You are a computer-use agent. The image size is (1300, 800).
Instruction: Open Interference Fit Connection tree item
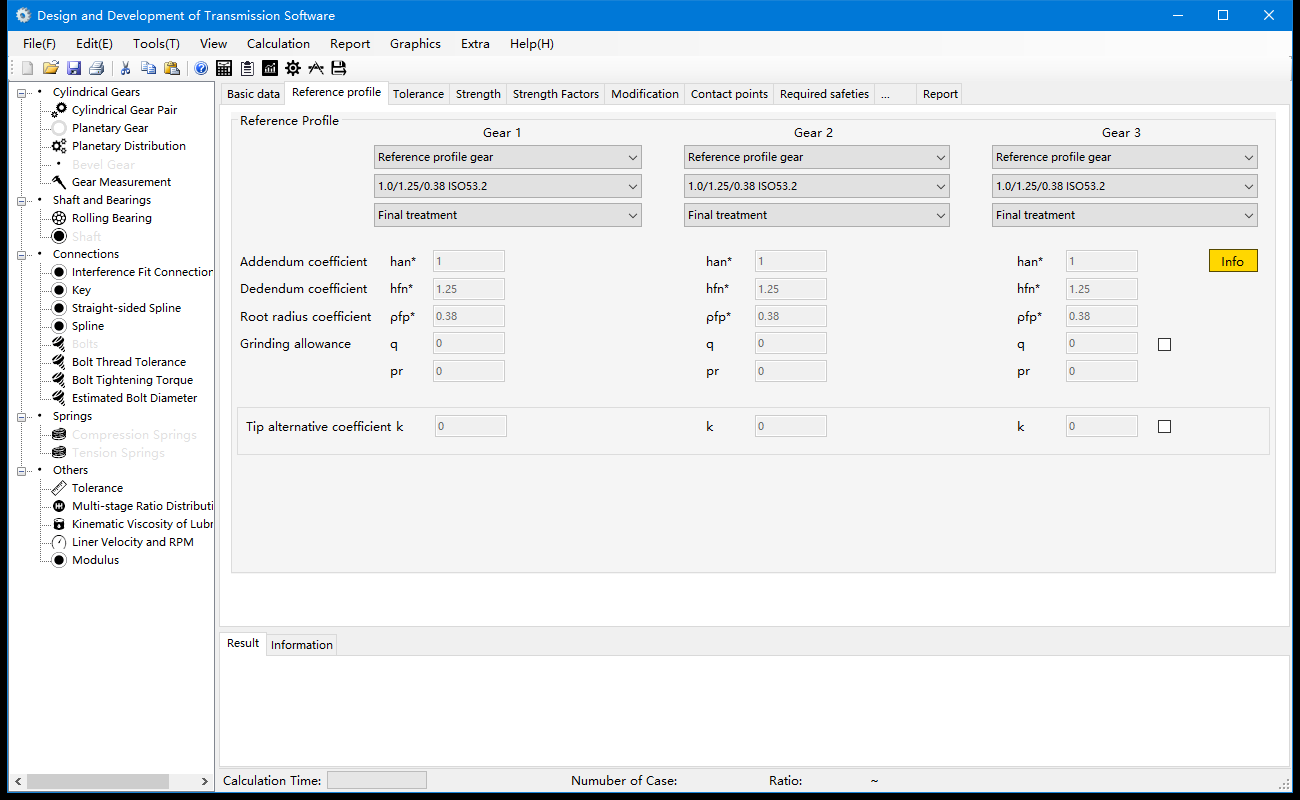142,272
